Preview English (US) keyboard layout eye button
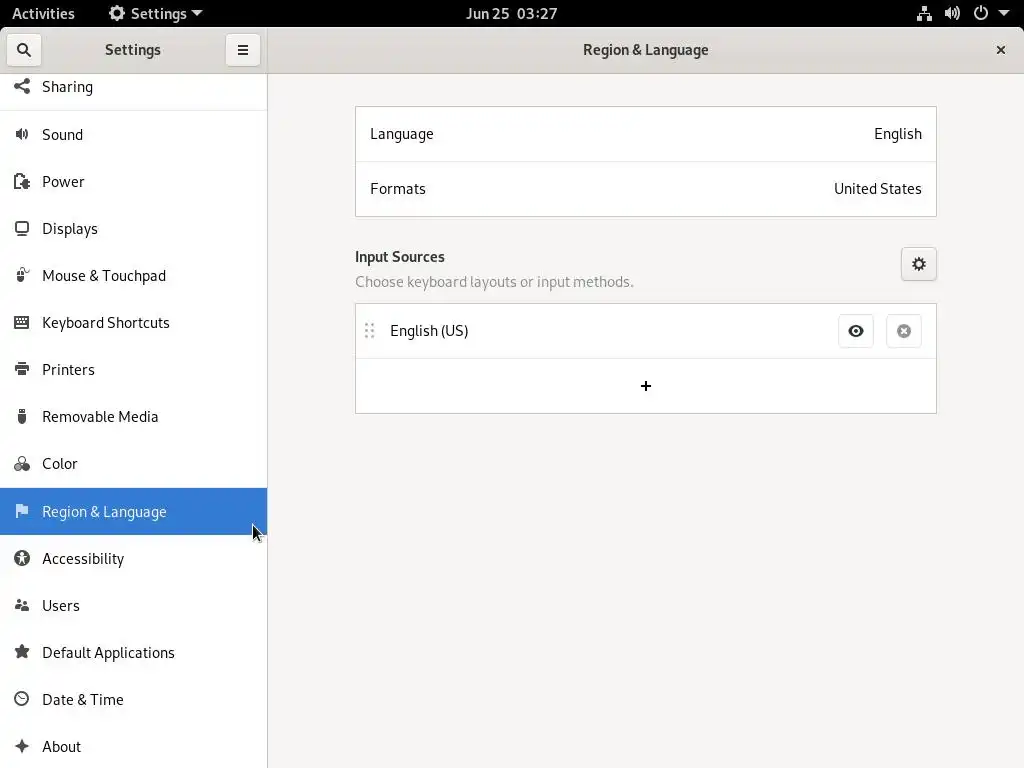Image resolution: width=1024 pixels, height=768 pixels. coord(856,331)
